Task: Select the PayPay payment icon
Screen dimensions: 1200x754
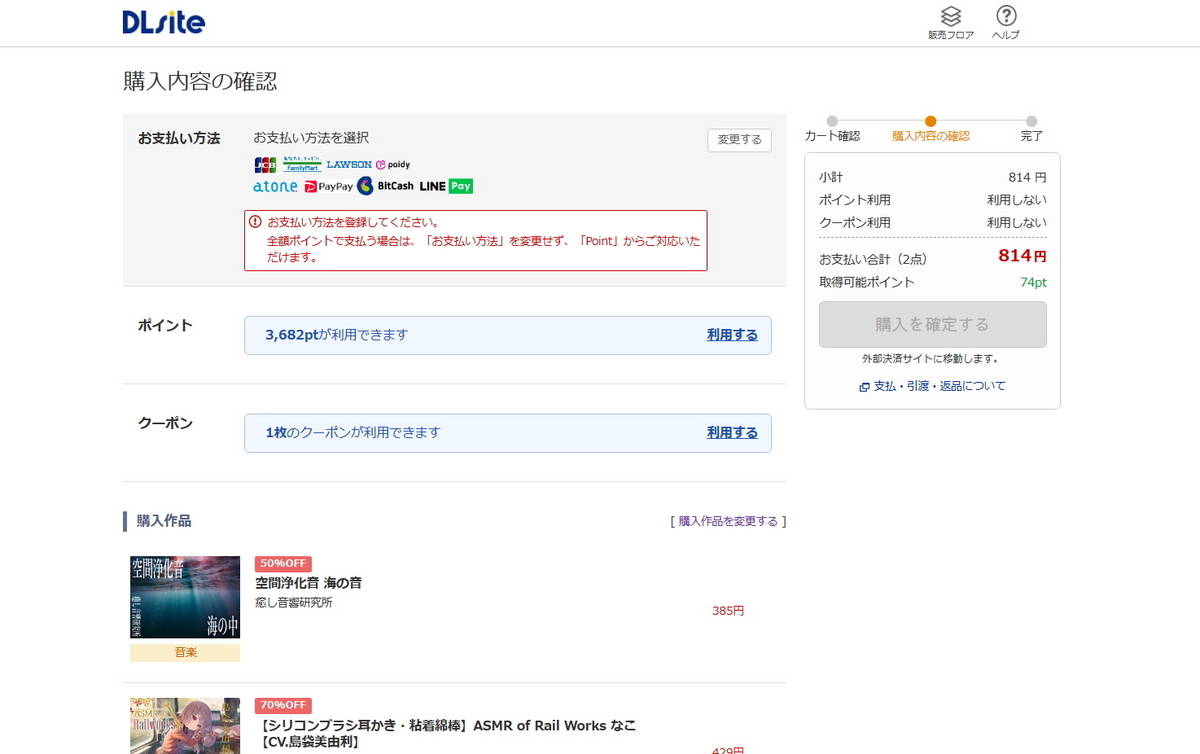Action: [330, 186]
